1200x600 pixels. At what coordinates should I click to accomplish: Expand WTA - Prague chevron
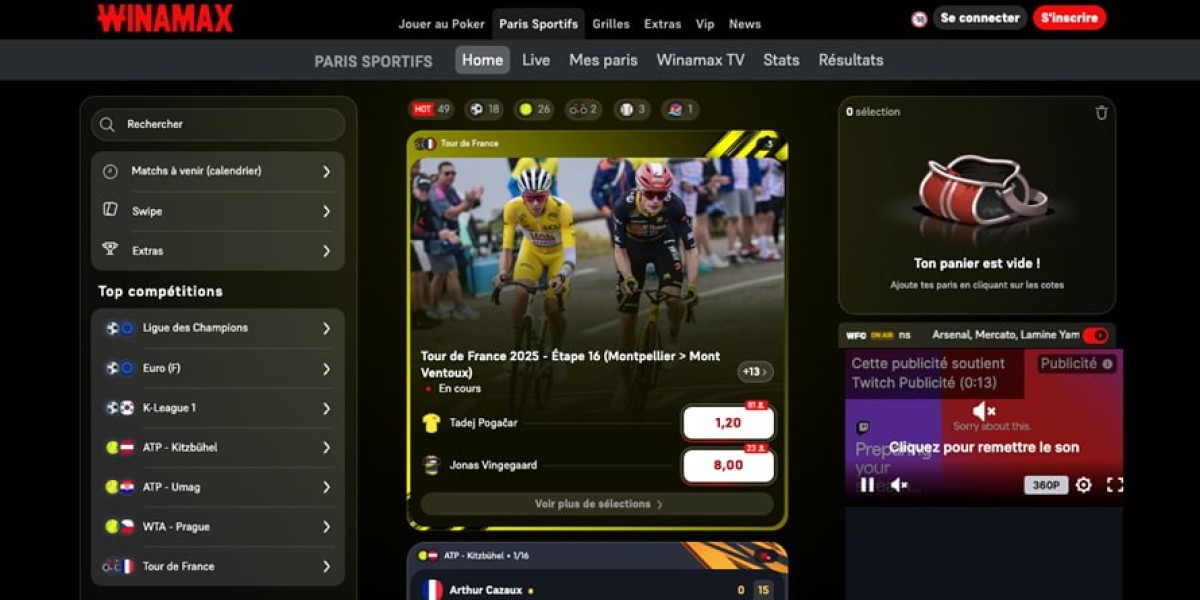(326, 526)
